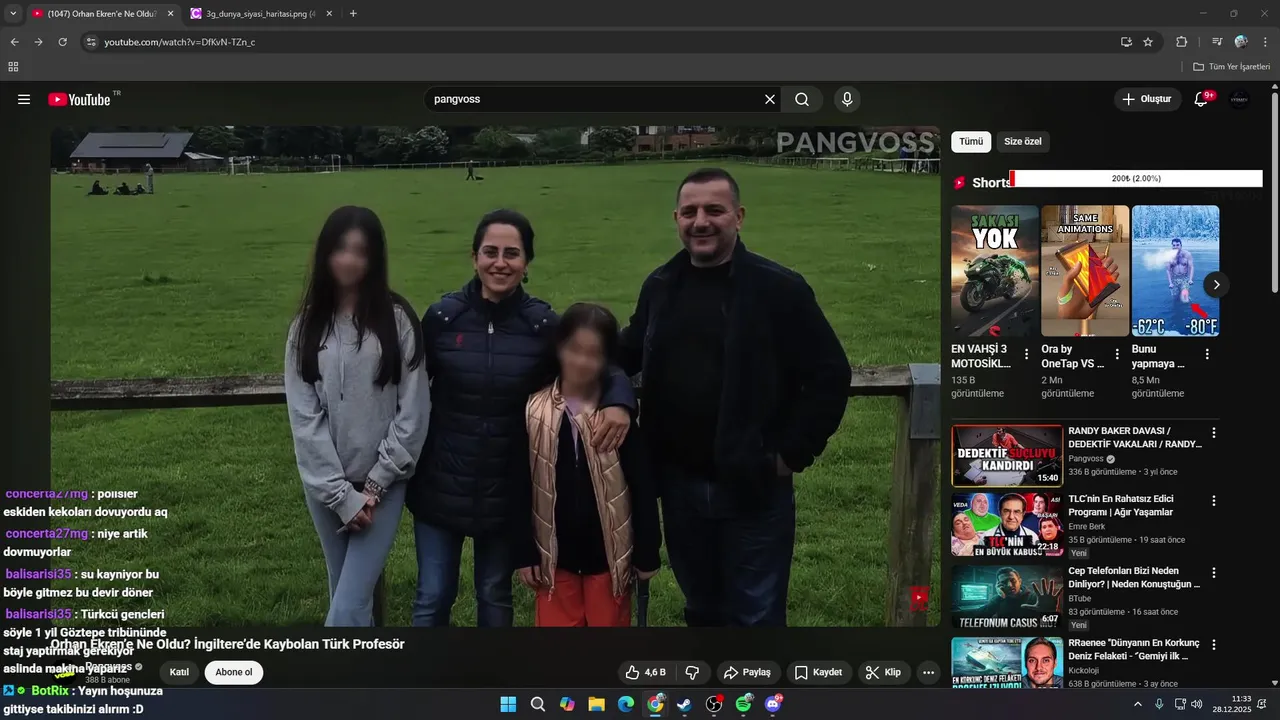Screen dimensions: 1280x720
Task: Click the Chrome address bar URL
Action: [x=180, y=42]
